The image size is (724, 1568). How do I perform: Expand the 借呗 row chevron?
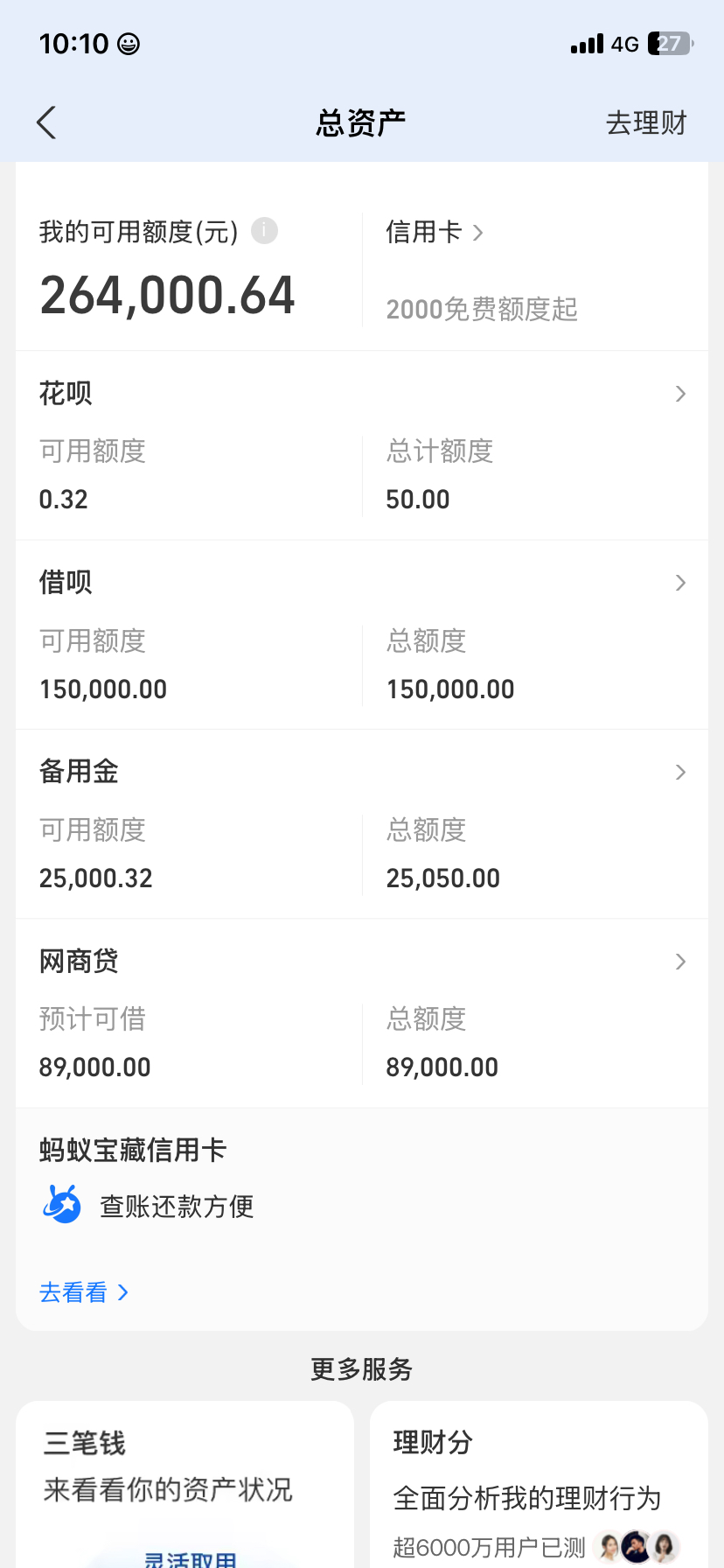tap(680, 583)
